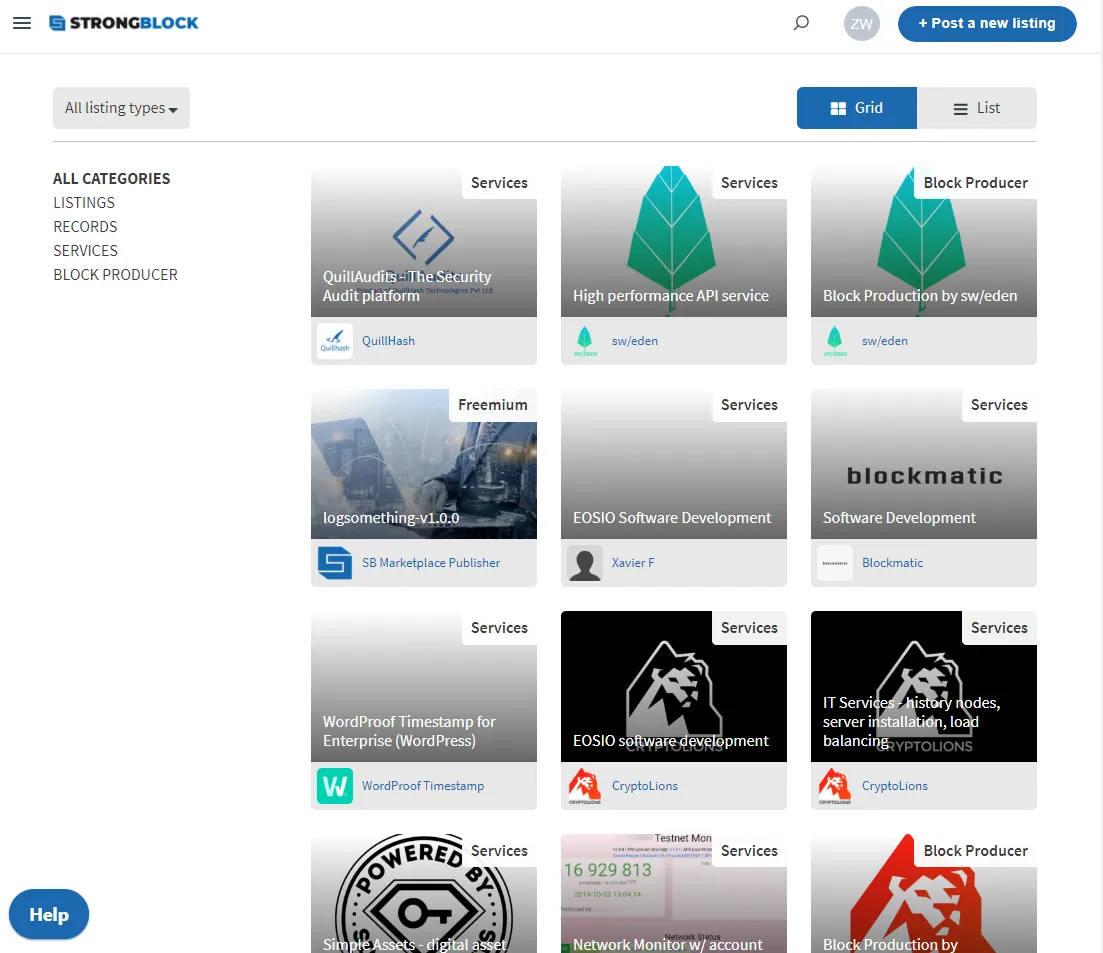Screen dimensions: 1103x953
Task: Click WordProof Timestamp author link
Action: point(422,786)
